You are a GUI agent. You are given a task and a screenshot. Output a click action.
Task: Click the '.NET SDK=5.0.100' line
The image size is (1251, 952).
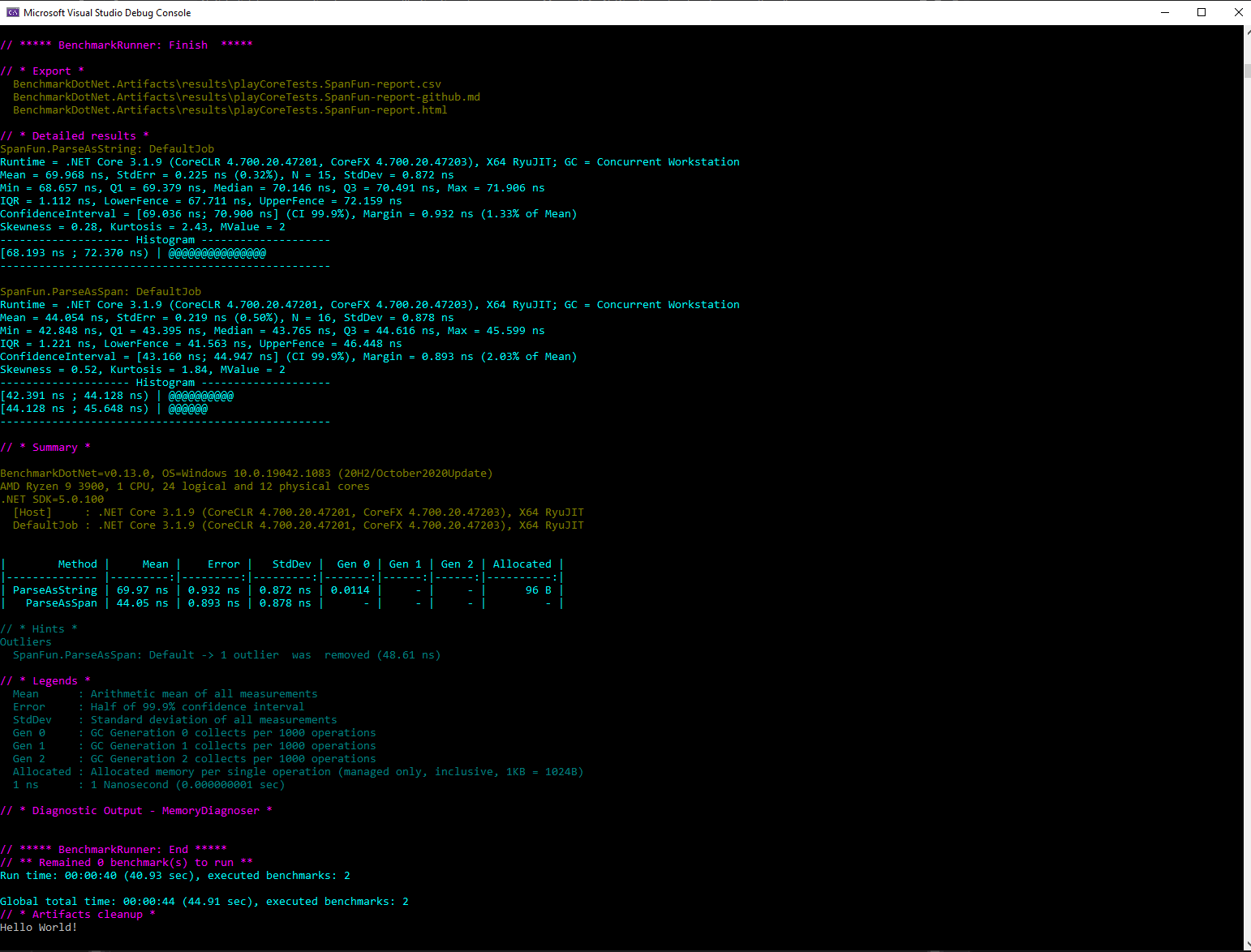tap(52, 500)
